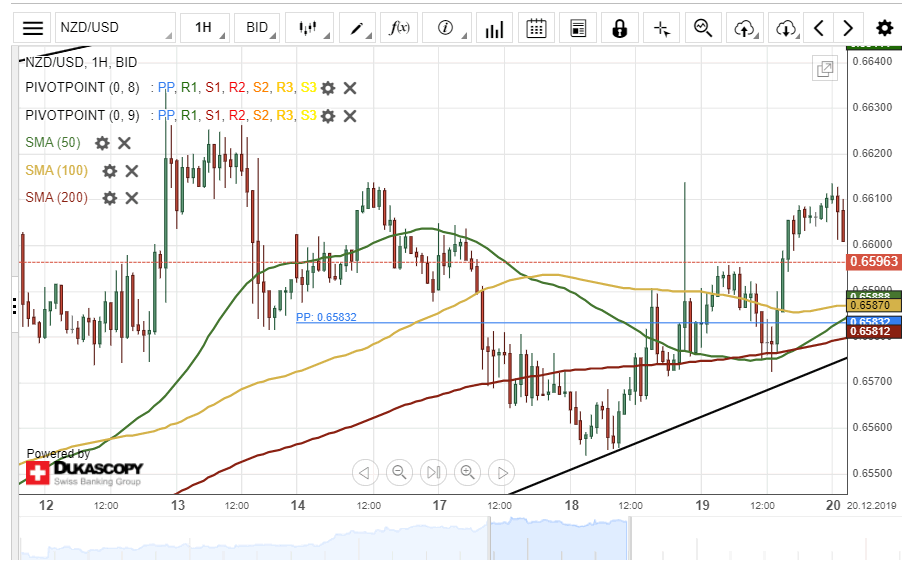Viewport: 912px width, 566px height.
Task: Open the candlestick chart type selector
Action: [x=314, y=28]
